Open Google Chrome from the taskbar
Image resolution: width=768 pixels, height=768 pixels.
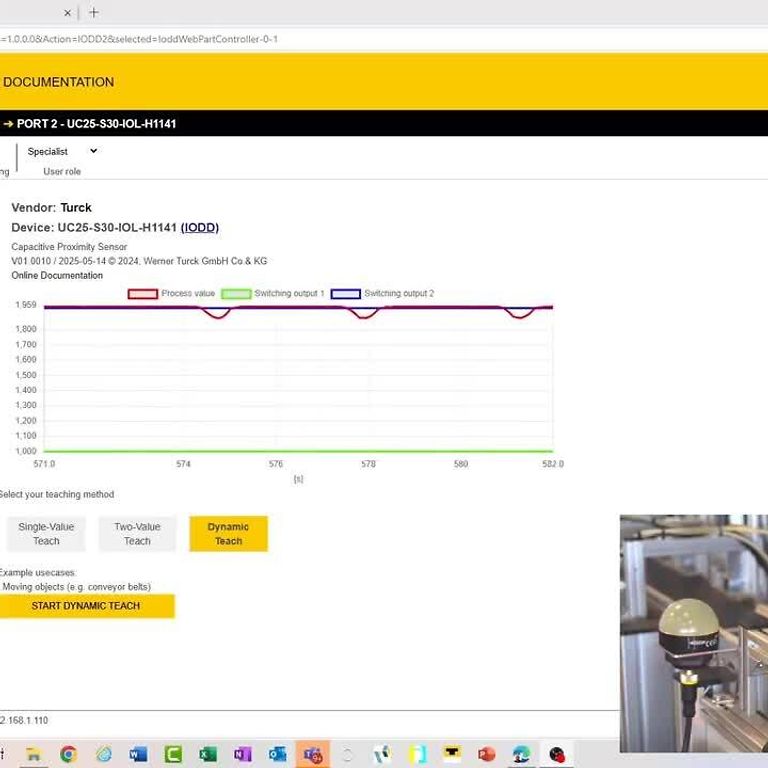(x=68, y=754)
